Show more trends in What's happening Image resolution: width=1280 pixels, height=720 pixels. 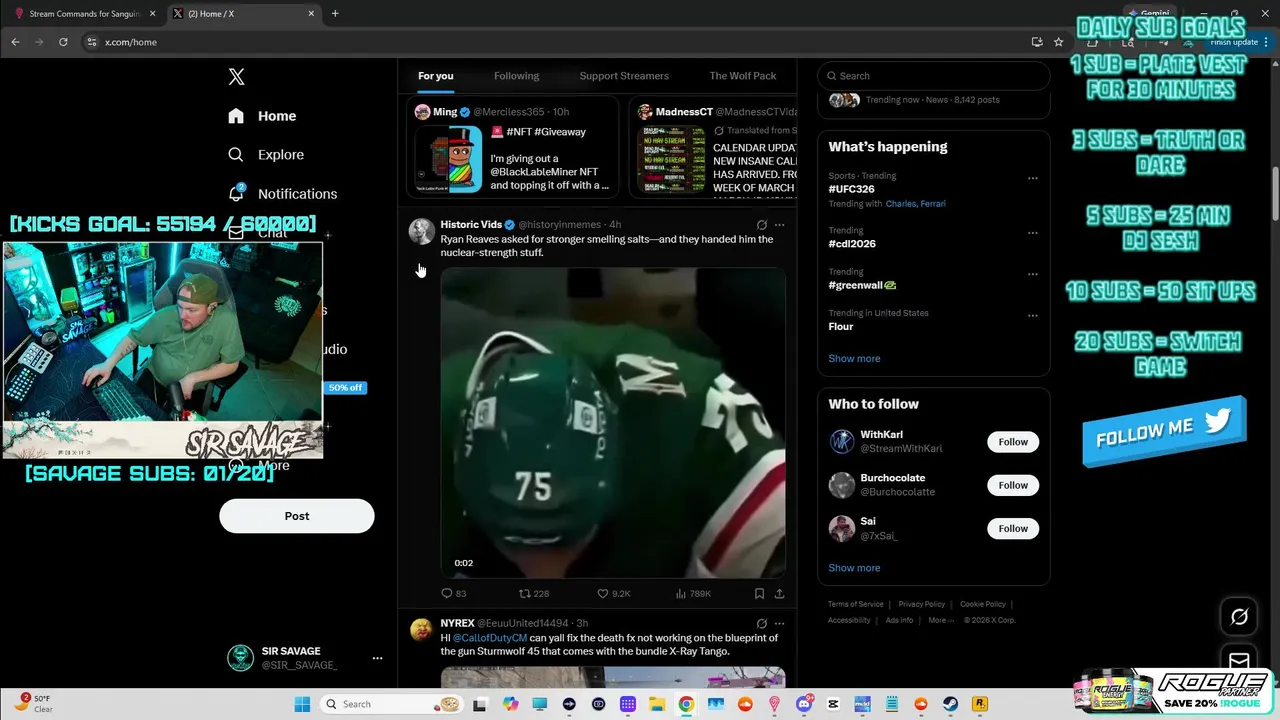(854, 358)
